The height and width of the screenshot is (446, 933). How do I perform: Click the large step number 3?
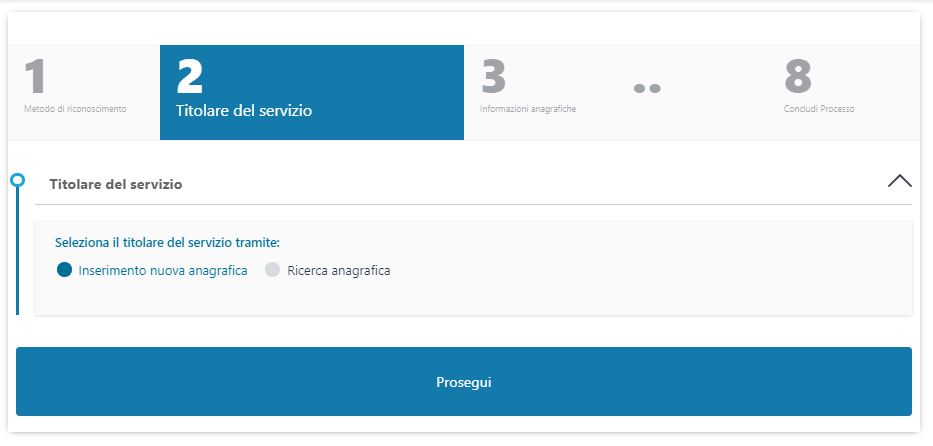[x=493, y=77]
